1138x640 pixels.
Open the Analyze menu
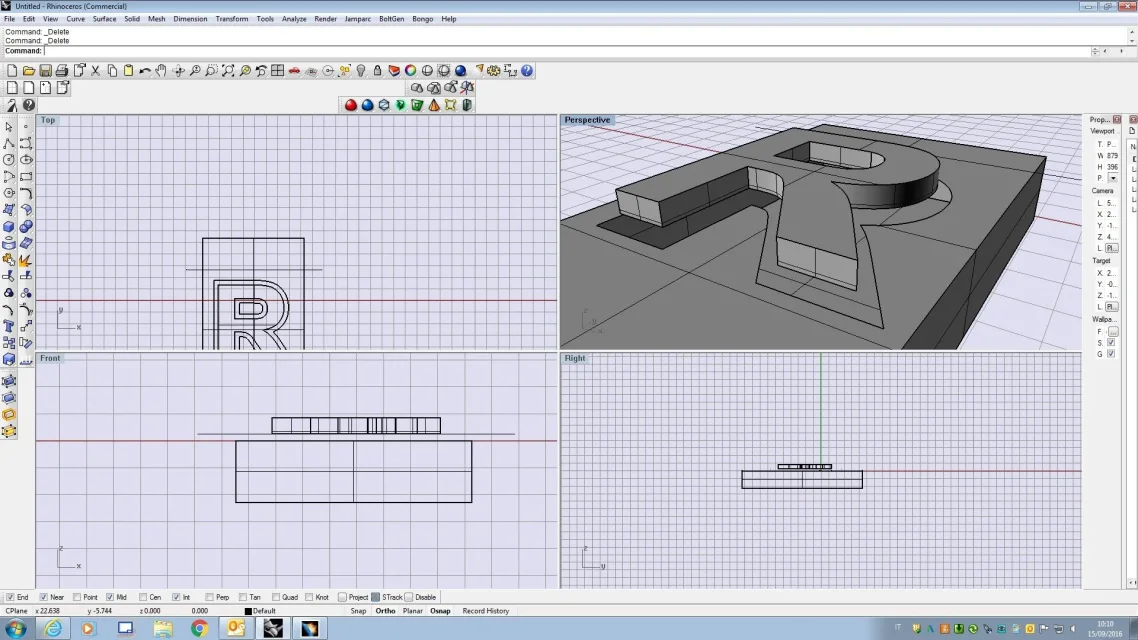[294, 19]
